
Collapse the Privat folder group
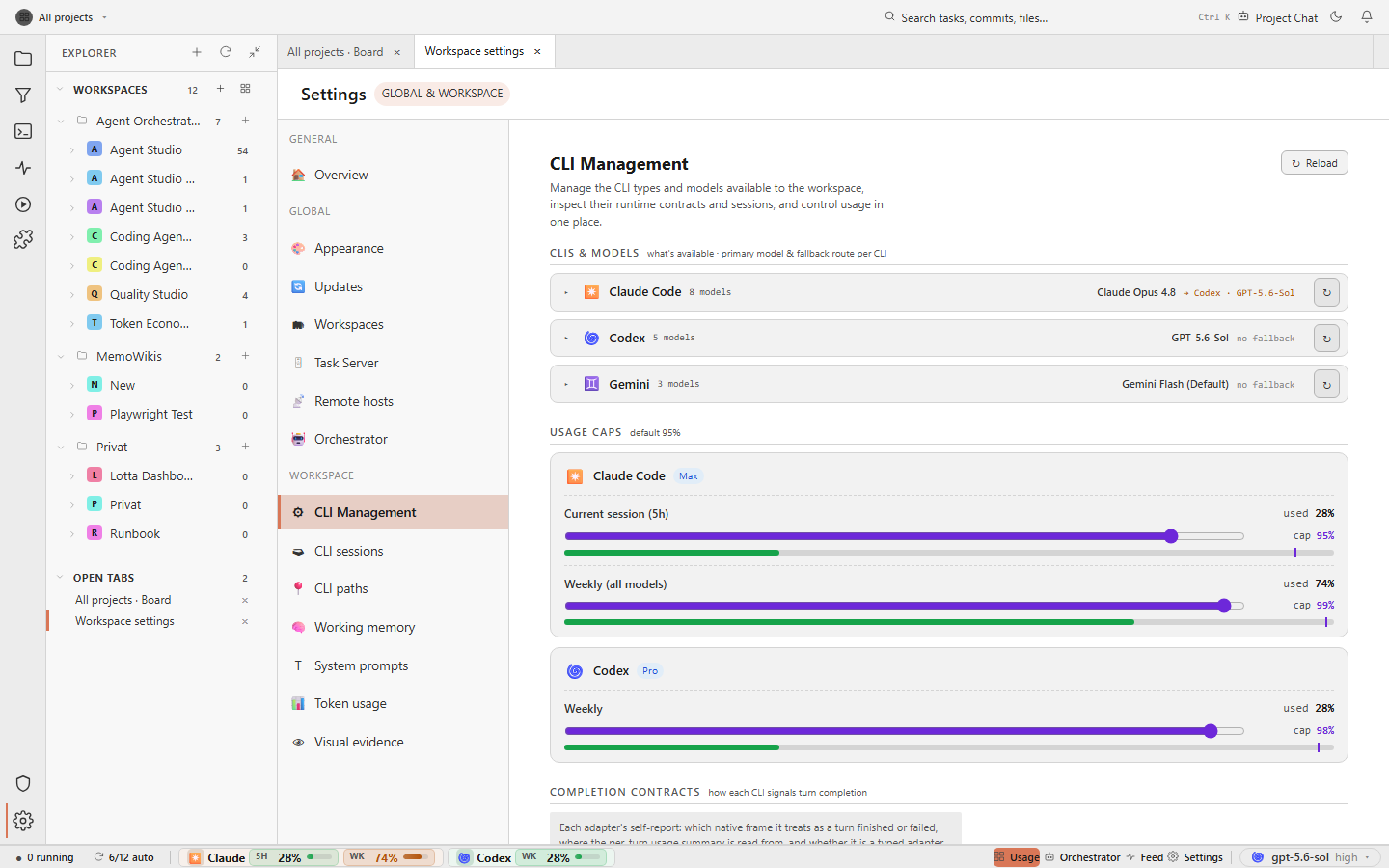coord(60,448)
